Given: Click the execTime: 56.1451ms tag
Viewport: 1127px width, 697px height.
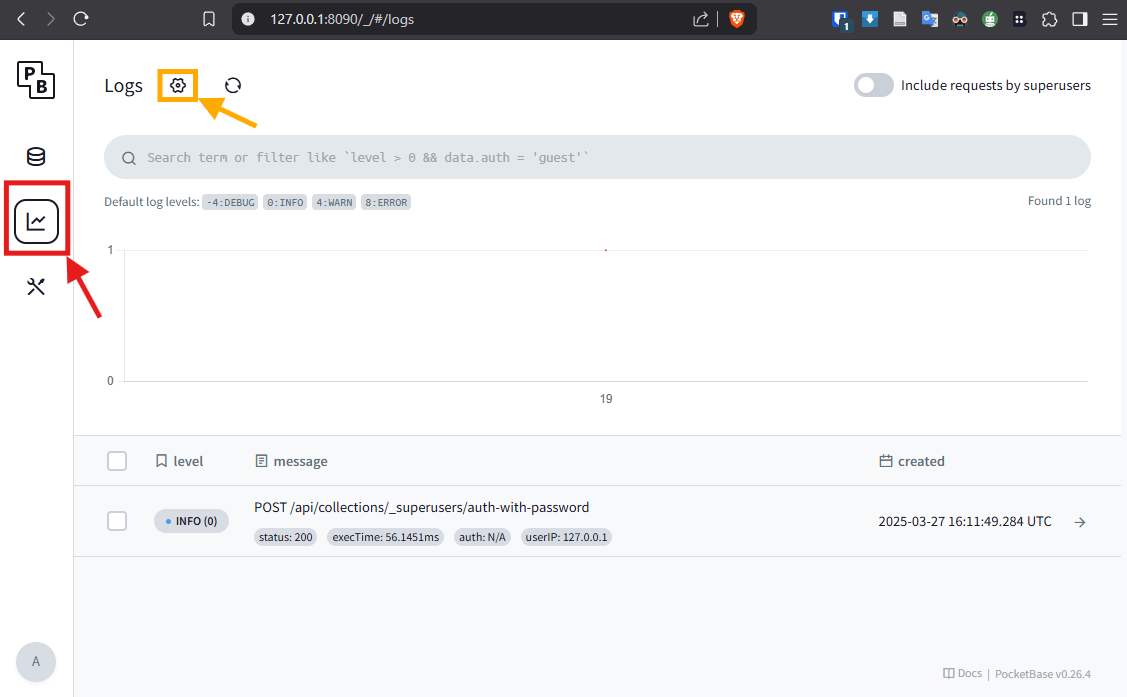Looking at the screenshot, I should point(385,537).
